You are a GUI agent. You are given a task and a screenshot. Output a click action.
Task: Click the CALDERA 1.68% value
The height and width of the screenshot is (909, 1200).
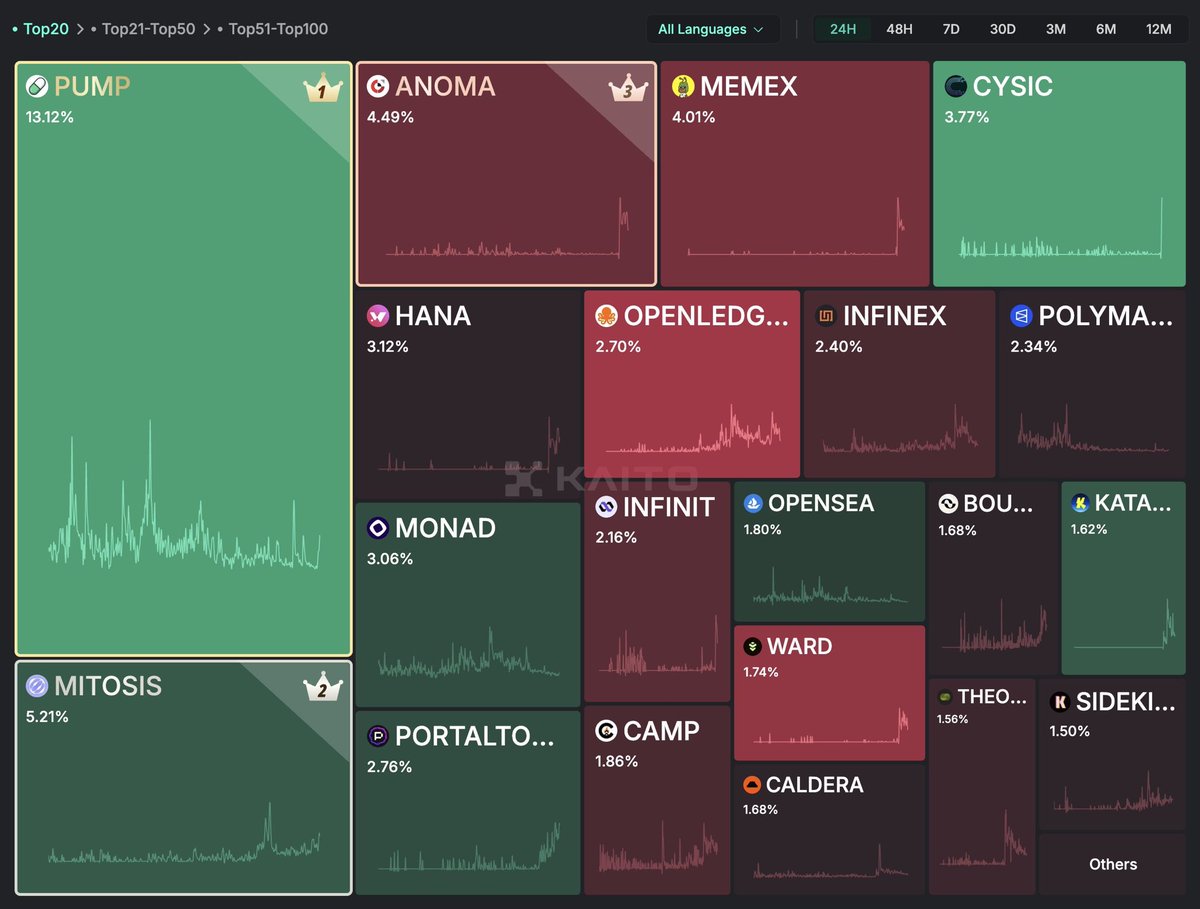tap(760, 810)
